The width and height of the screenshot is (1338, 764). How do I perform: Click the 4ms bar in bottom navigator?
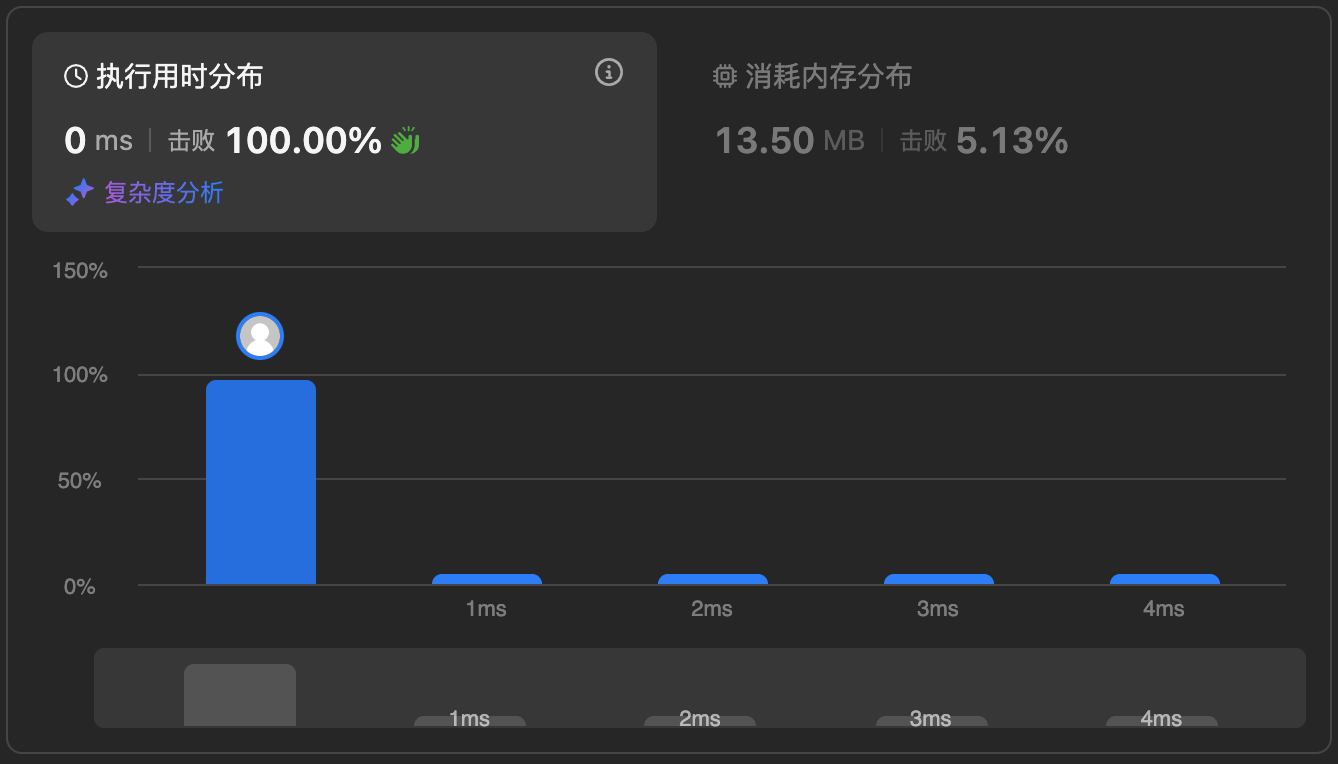click(x=1162, y=721)
